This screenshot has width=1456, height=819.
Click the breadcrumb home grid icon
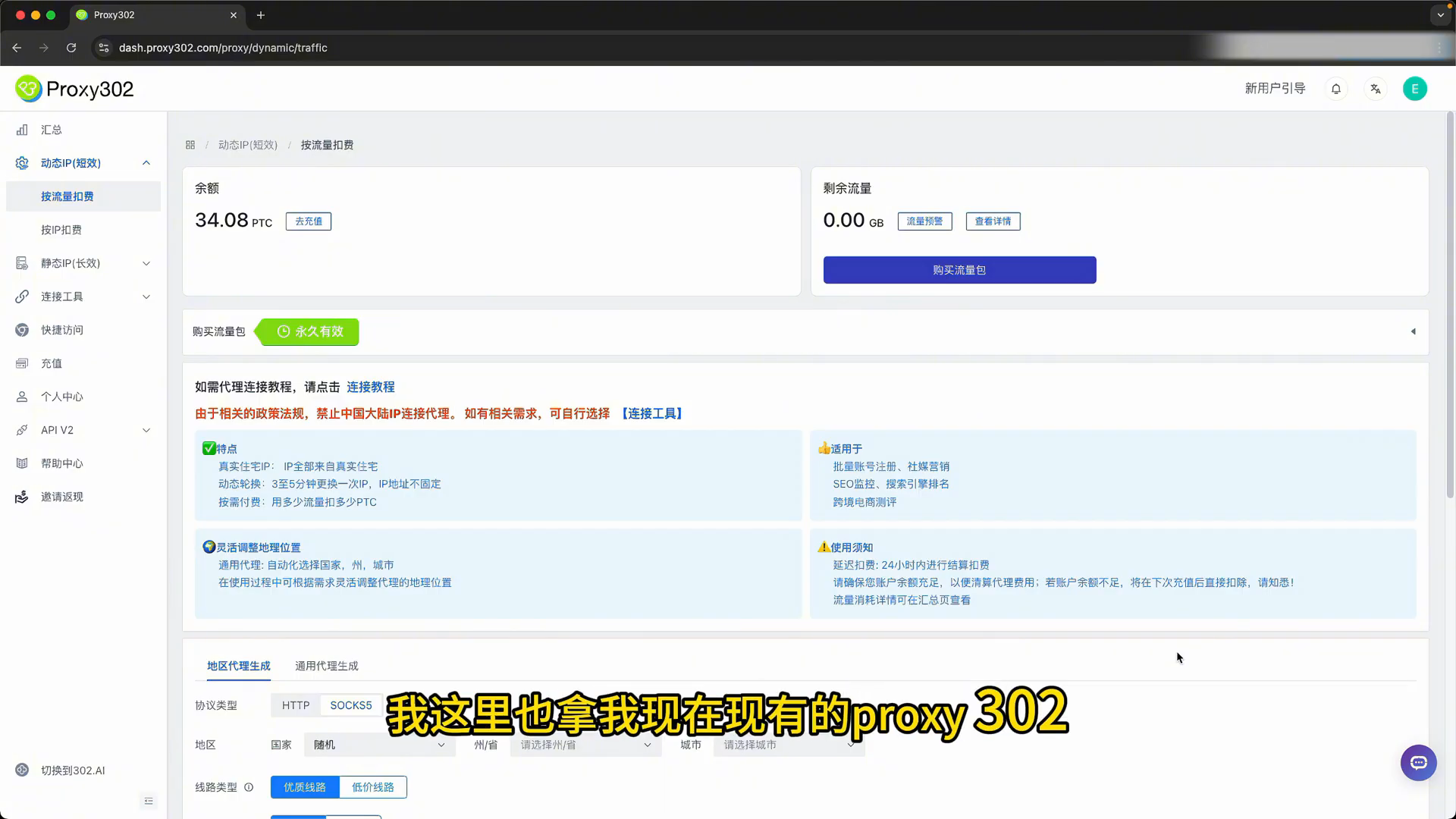click(190, 145)
